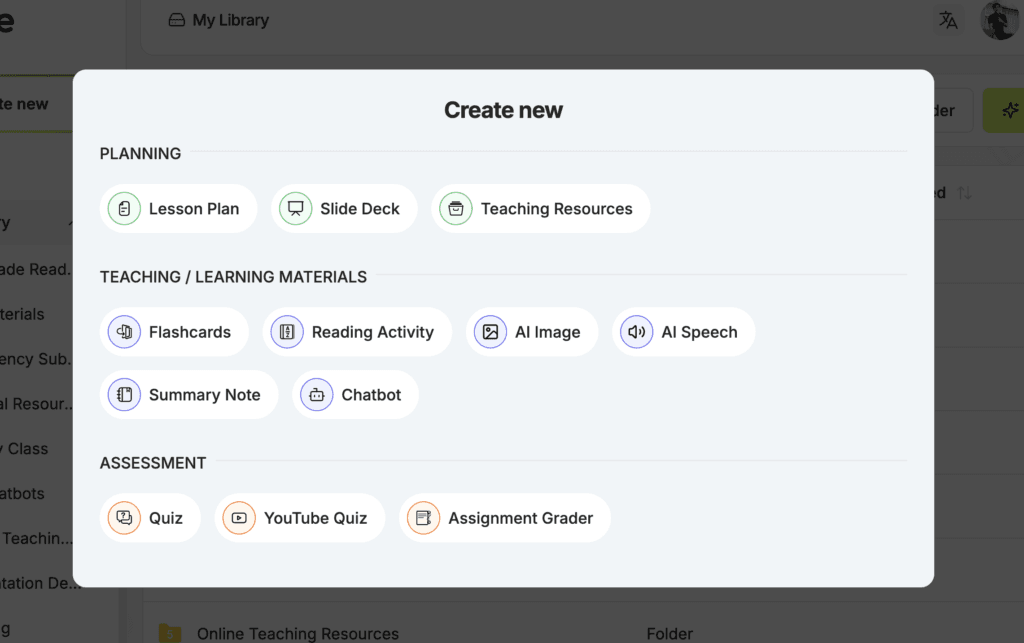Select sidebar item ending in 'atbots'
The width and height of the screenshot is (1024, 643).
(22, 494)
